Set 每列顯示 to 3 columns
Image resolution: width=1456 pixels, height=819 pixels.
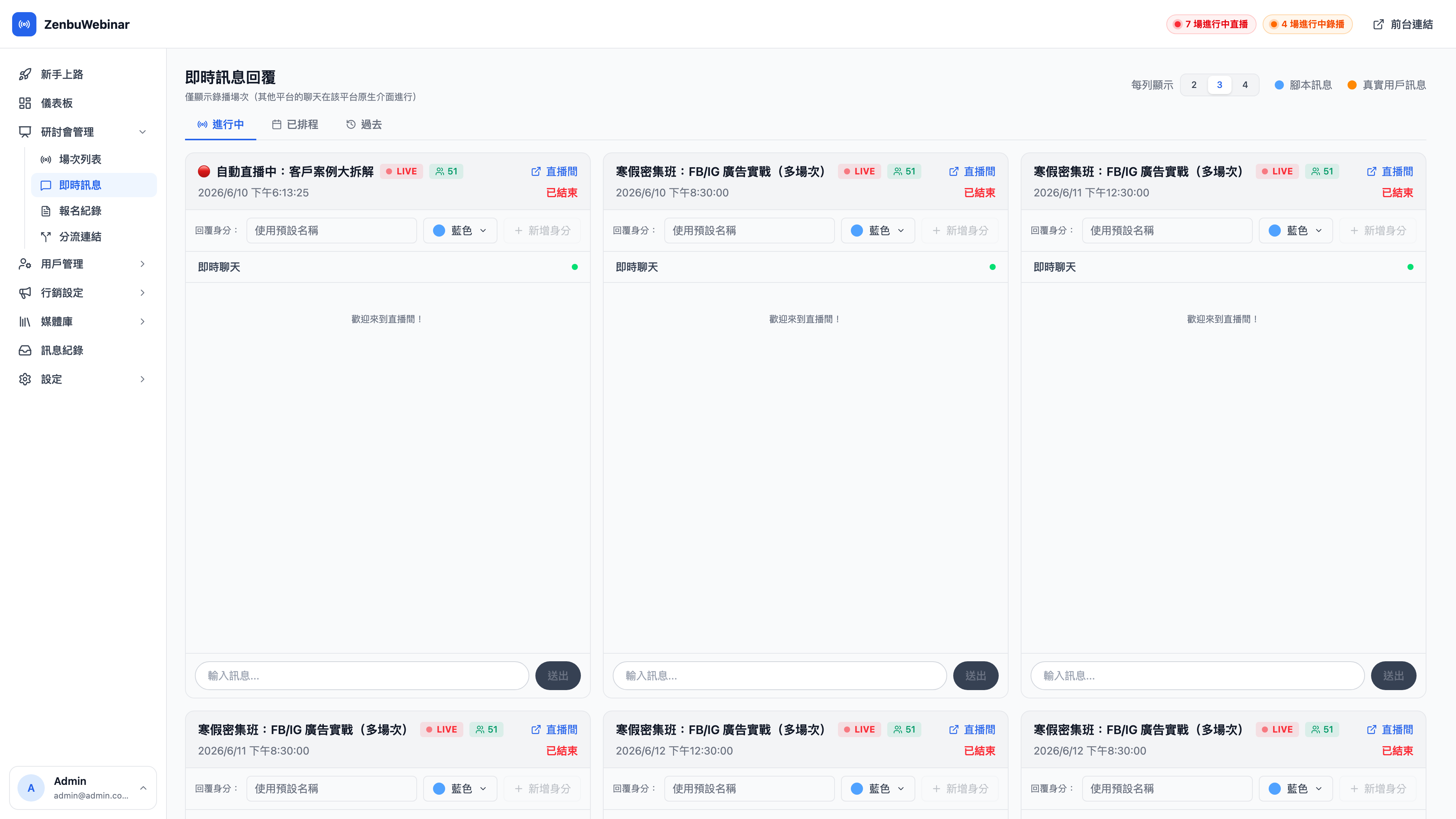pyautogui.click(x=1219, y=85)
